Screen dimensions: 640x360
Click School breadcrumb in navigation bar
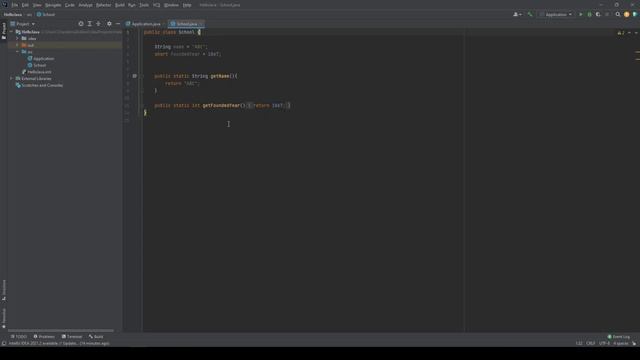pyautogui.click(x=46, y=15)
